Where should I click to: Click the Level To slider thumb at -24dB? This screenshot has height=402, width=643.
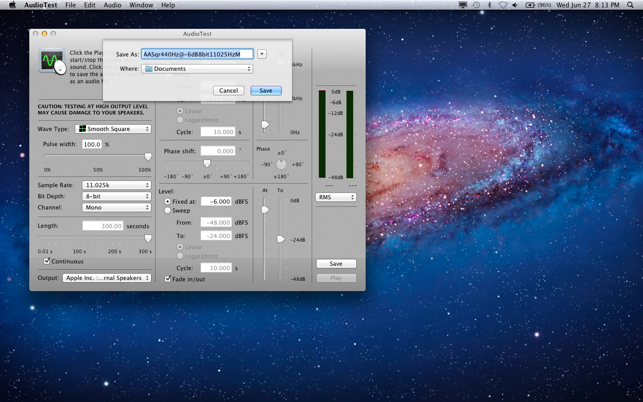pos(280,239)
